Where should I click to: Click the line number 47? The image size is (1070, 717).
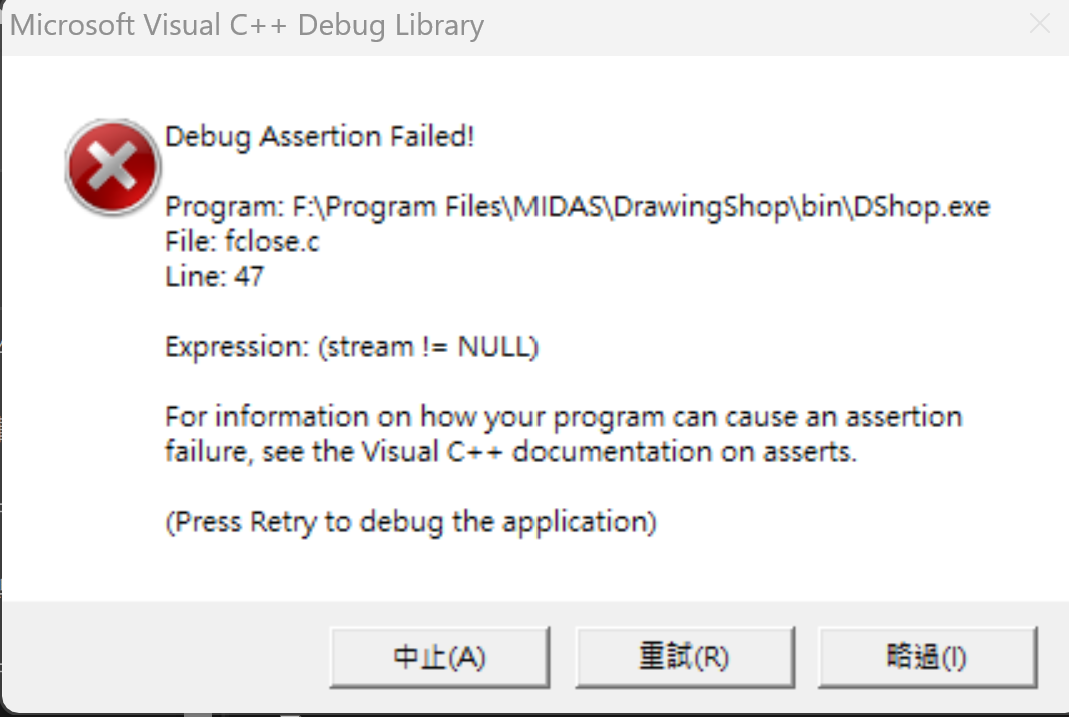tap(249, 276)
